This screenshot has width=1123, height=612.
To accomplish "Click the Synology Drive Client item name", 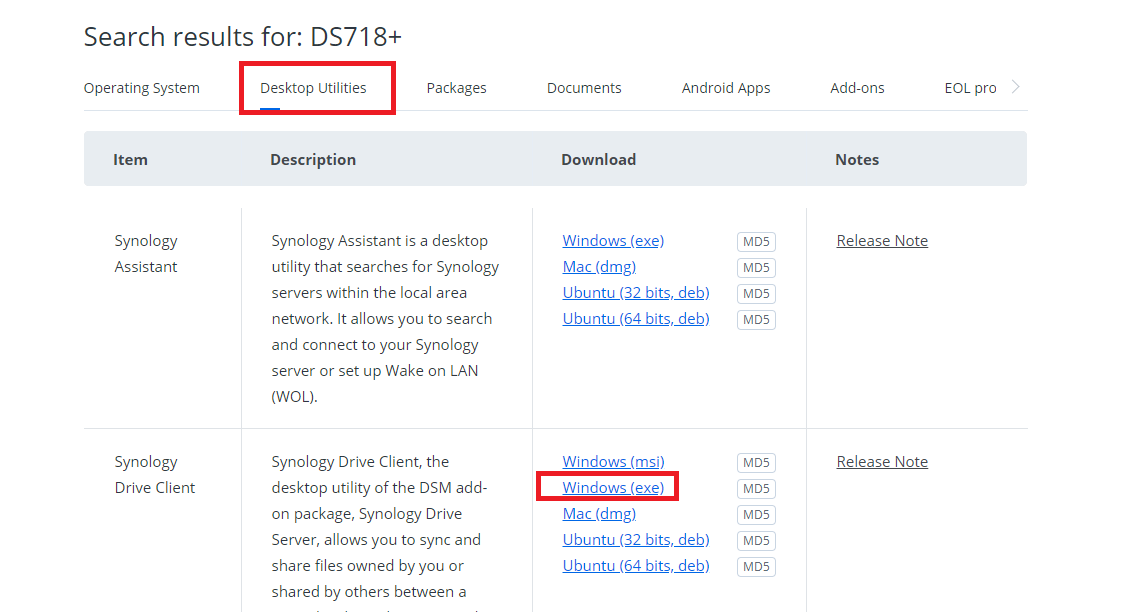I will click(x=155, y=475).
